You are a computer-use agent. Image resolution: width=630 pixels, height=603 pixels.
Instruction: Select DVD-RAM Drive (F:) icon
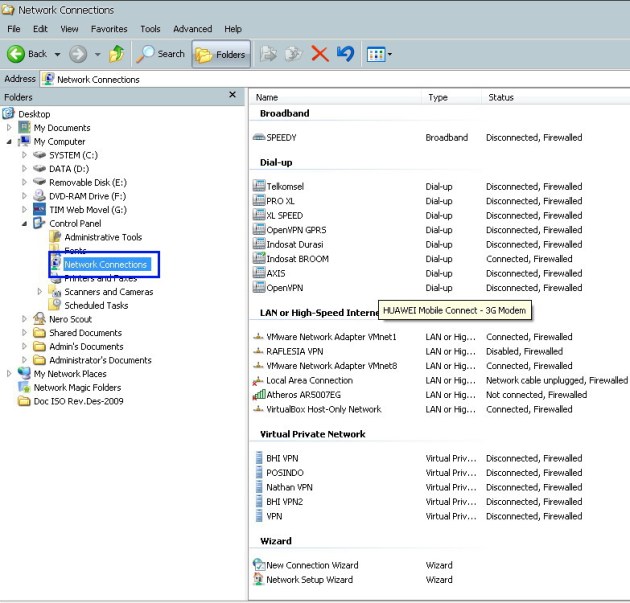pos(39,196)
